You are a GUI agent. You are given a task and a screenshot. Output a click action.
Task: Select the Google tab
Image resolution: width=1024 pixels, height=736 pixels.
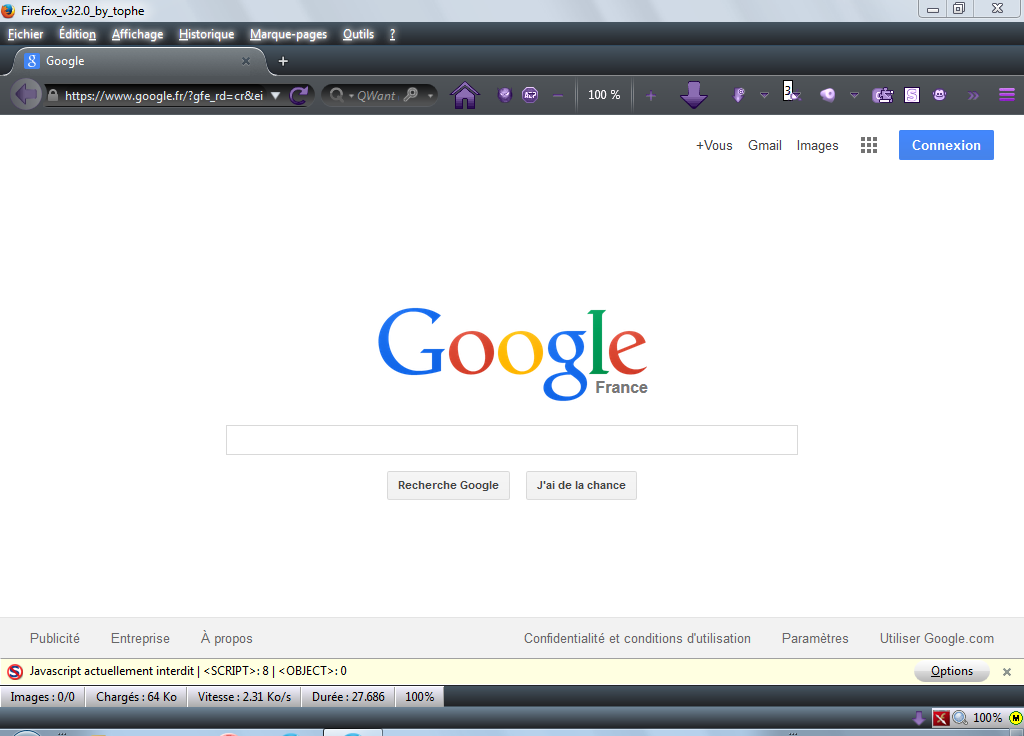(137, 61)
